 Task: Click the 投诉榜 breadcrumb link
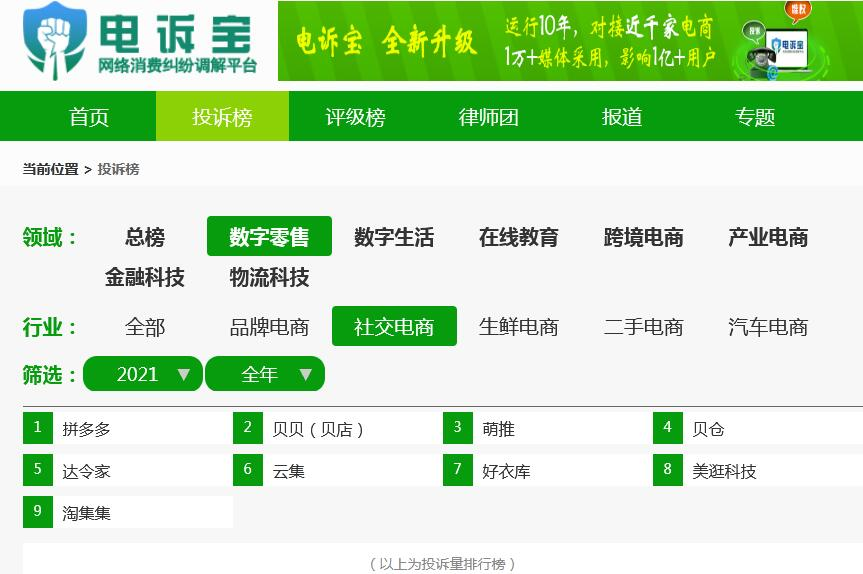click(x=118, y=169)
